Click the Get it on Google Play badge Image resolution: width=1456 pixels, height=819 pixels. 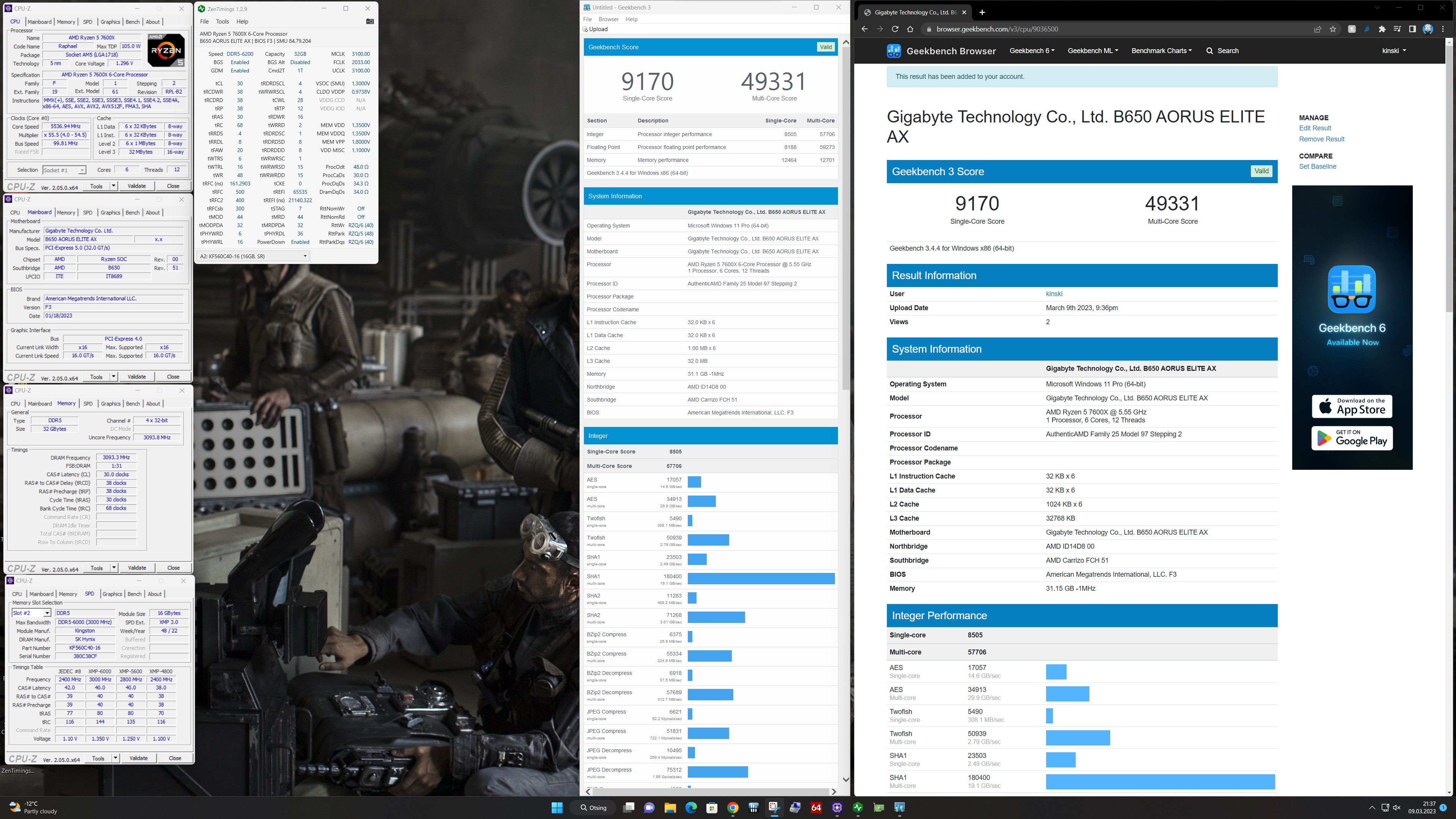[x=1352, y=438]
